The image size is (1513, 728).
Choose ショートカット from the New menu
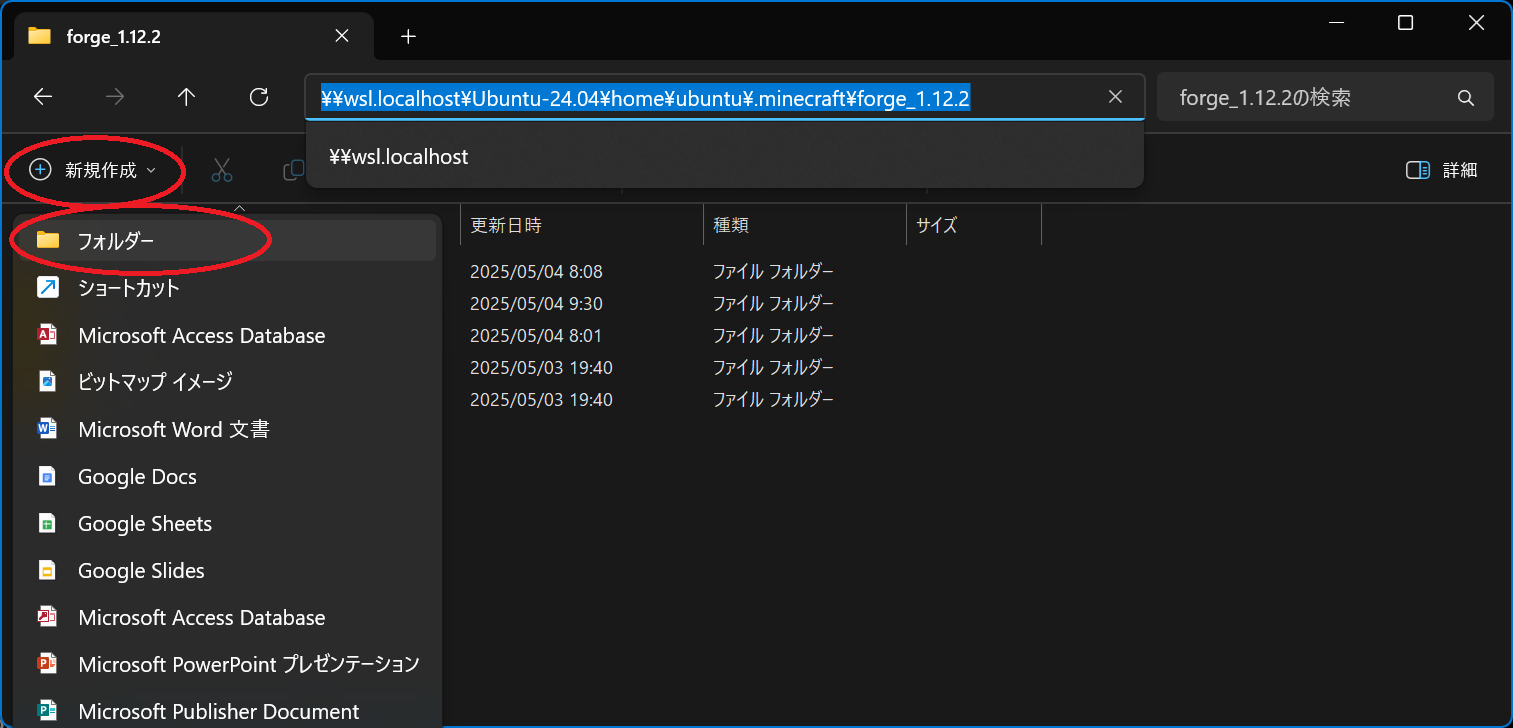point(227,288)
